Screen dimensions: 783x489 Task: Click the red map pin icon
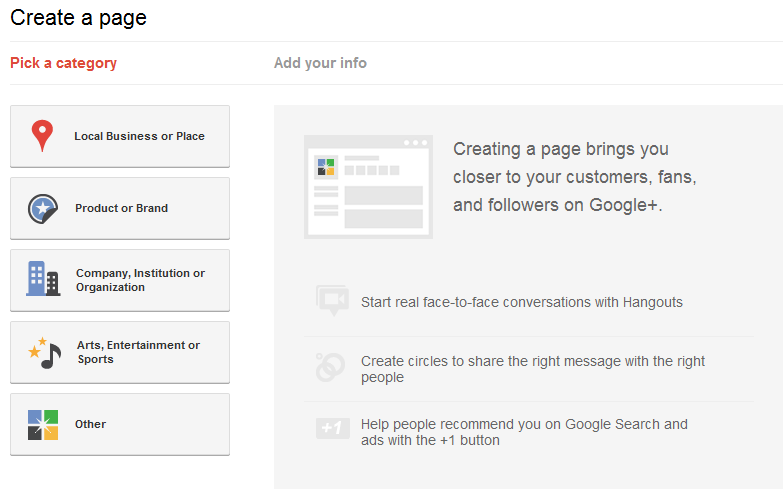click(42, 136)
